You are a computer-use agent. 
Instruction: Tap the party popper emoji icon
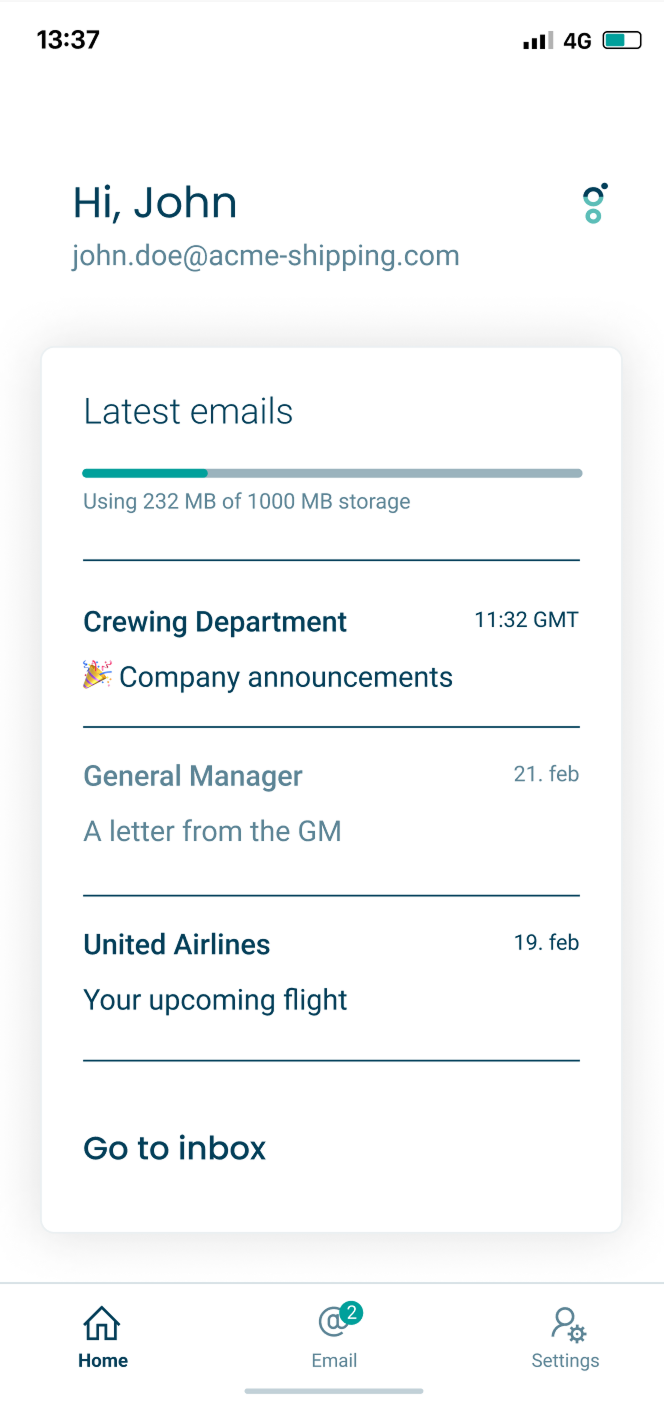[97, 676]
